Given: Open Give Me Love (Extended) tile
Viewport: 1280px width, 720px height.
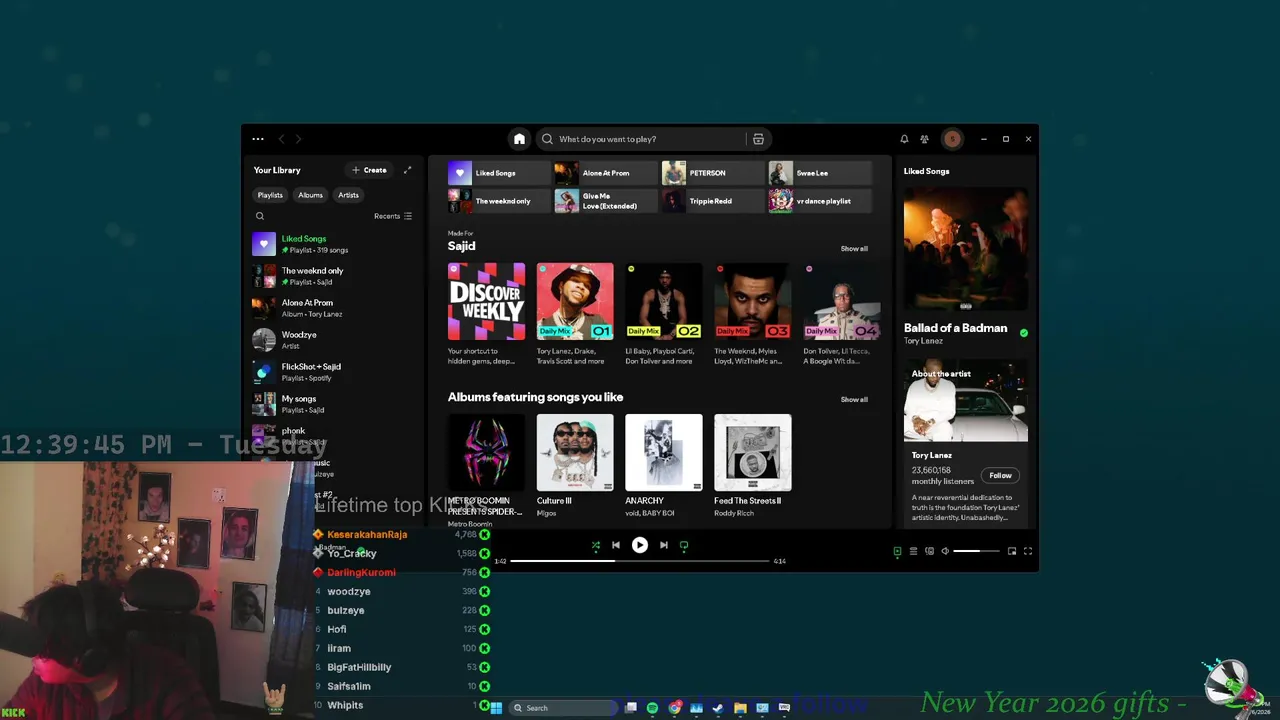Looking at the screenshot, I should pos(606,201).
